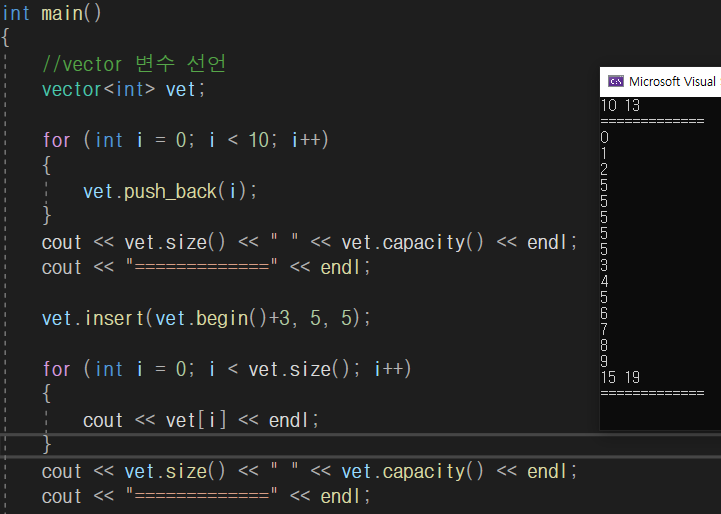Click the "15 19" console output line
The image size is (721, 514).
click(x=620, y=377)
